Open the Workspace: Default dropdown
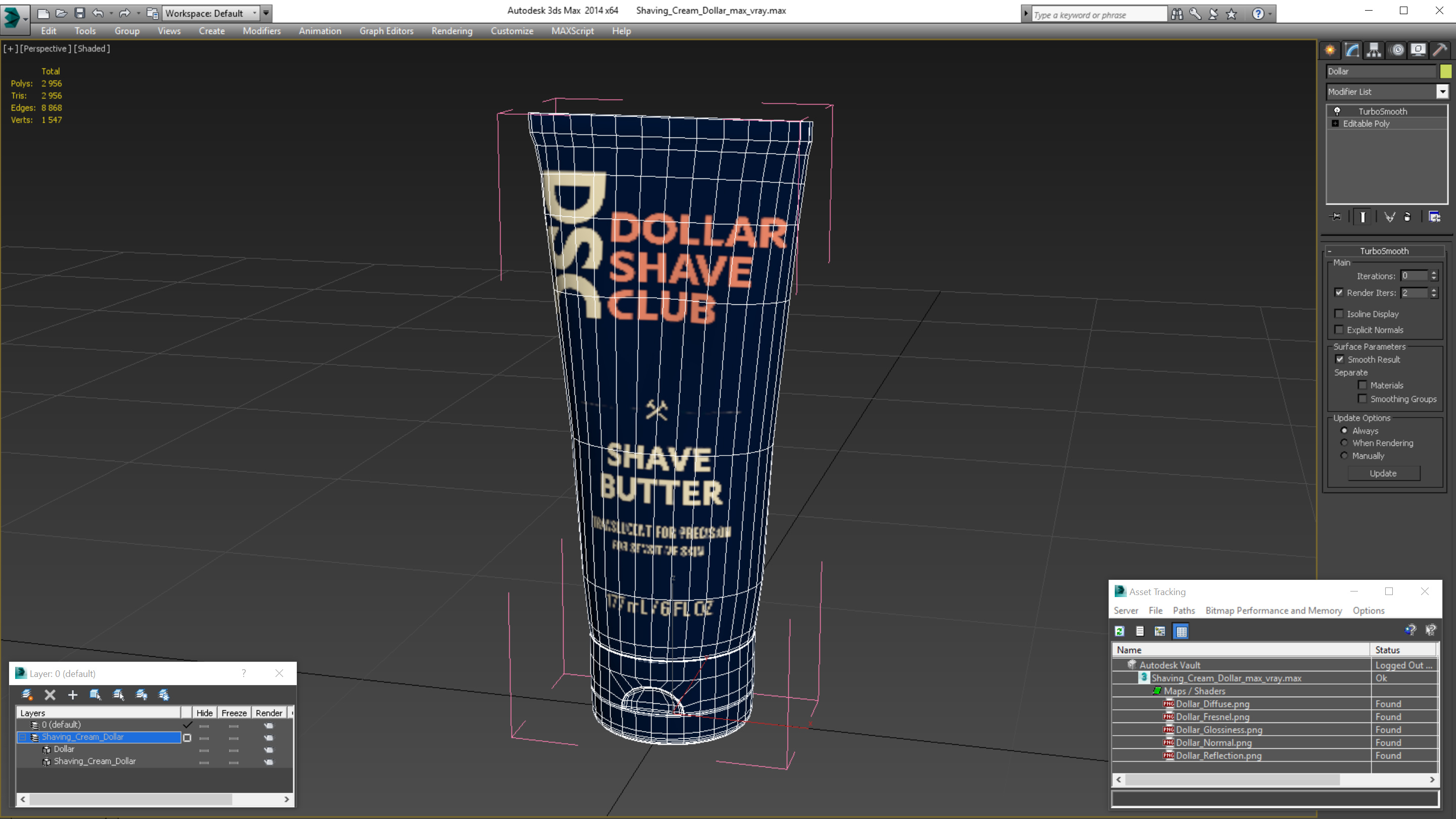 210,13
